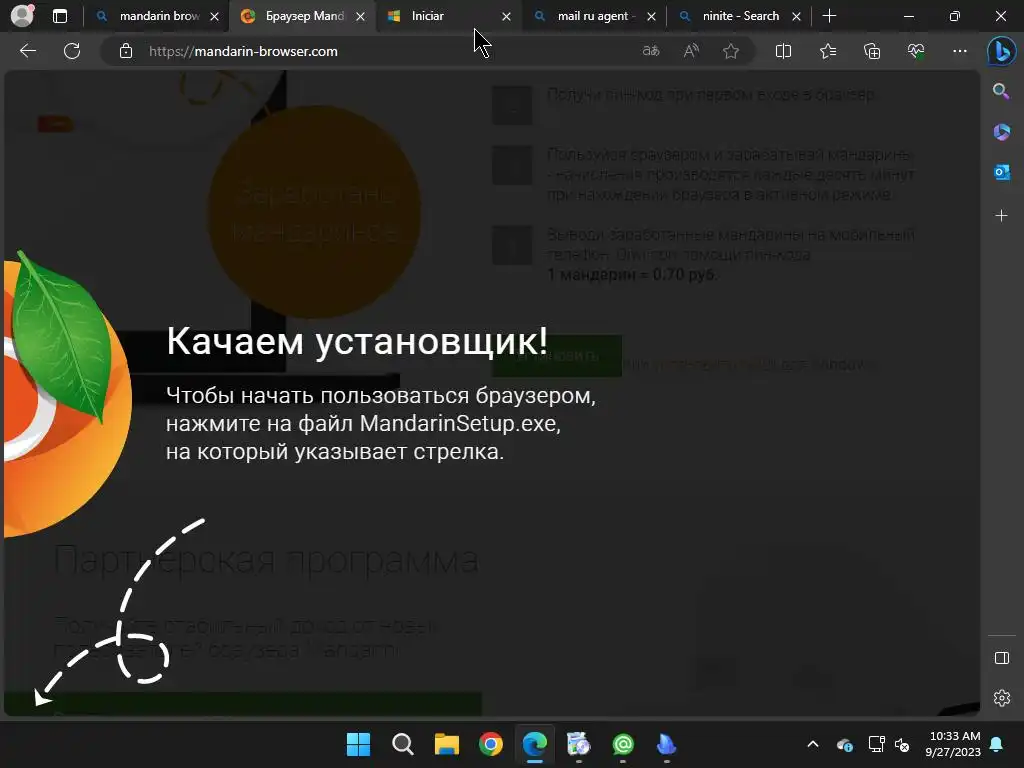Open the sidebar Search tool
The width and height of the screenshot is (1024, 768).
(1001, 91)
